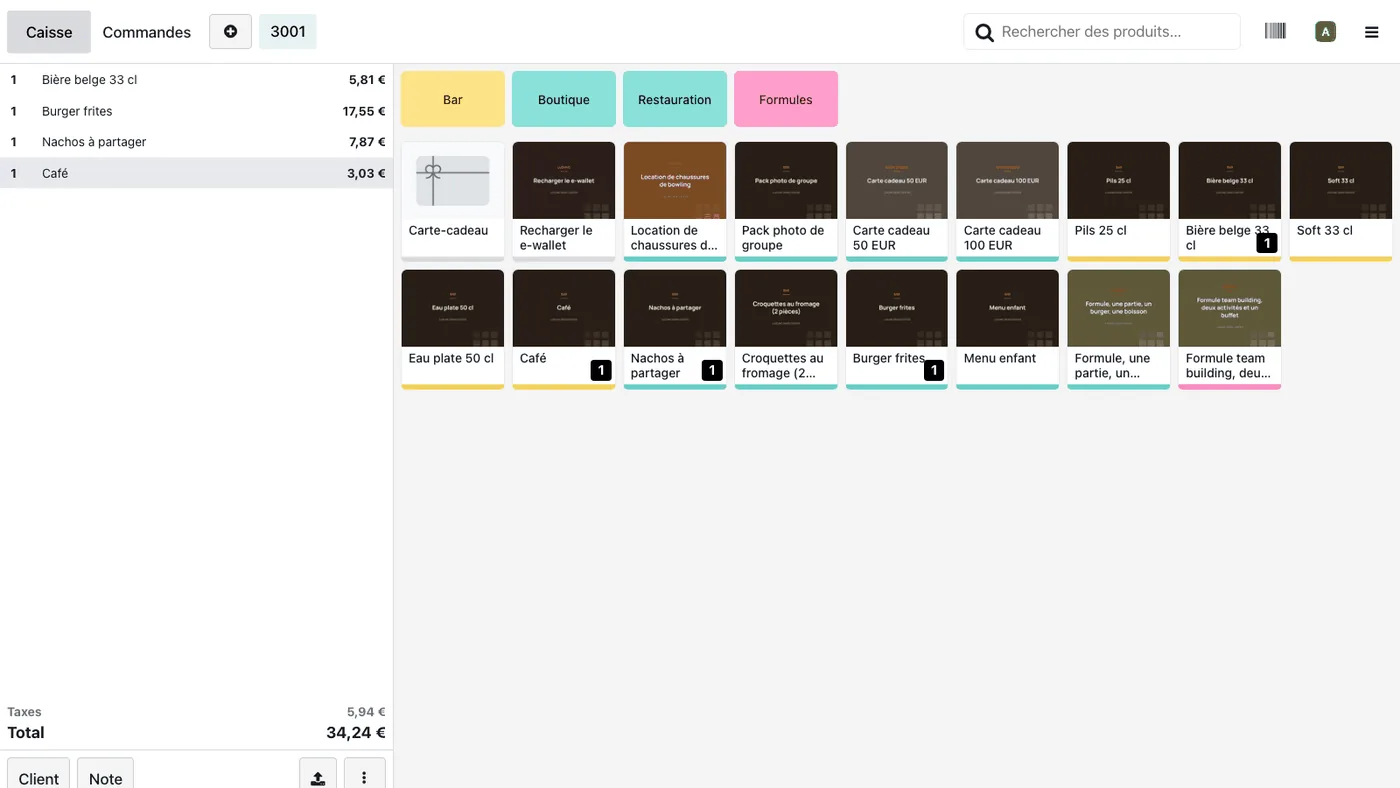Image resolution: width=1400 pixels, height=788 pixels.
Task: Filter by the Restauration category
Action: tap(675, 99)
